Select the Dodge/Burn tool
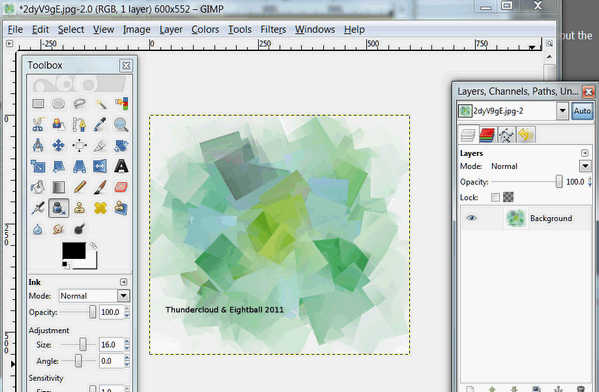This screenshot has width=599, height=392. 79,229
